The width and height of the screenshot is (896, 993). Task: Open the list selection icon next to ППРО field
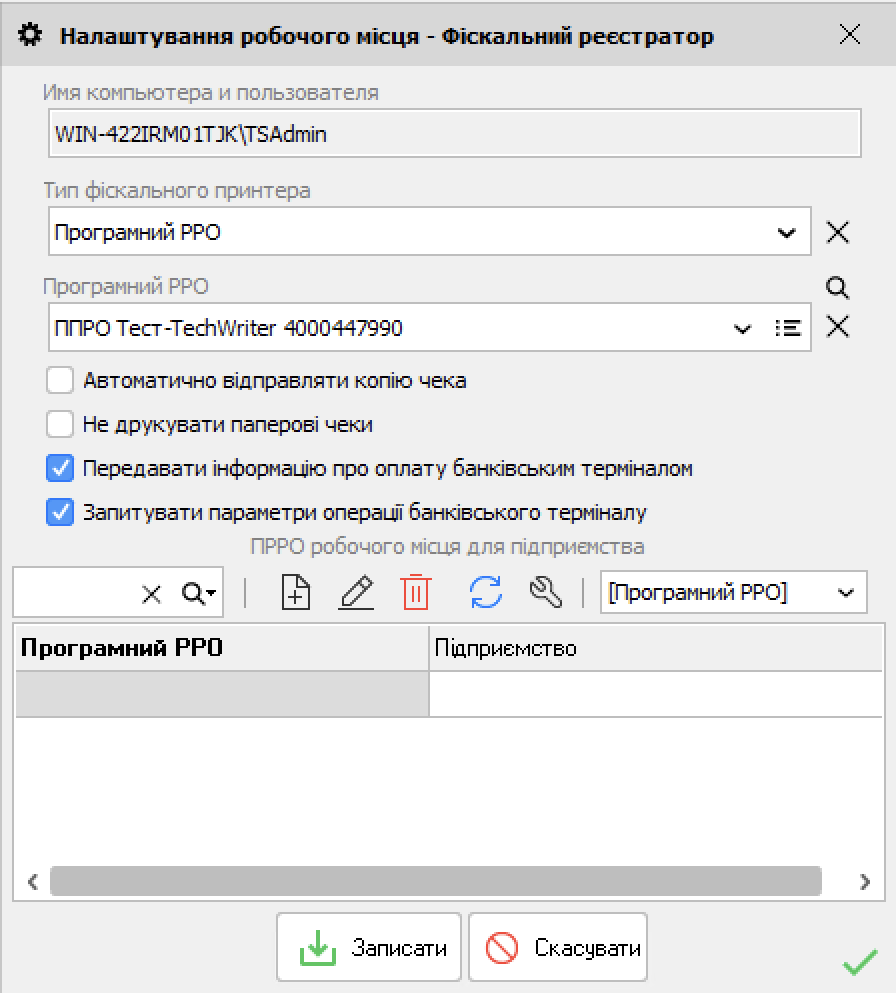pyautogui.click(x=789, y=327)
